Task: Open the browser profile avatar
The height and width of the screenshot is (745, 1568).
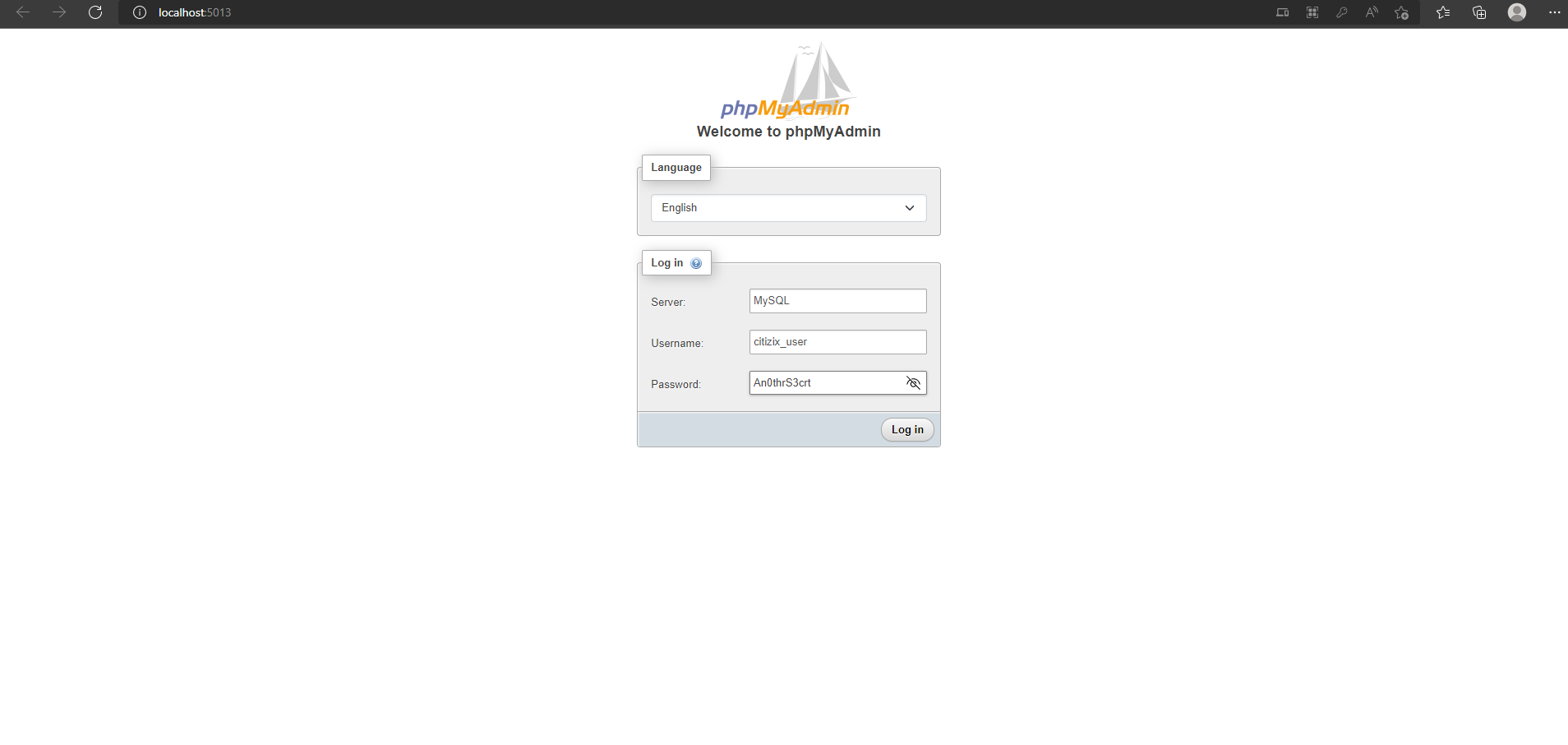Action: (x=1517, y=12)
